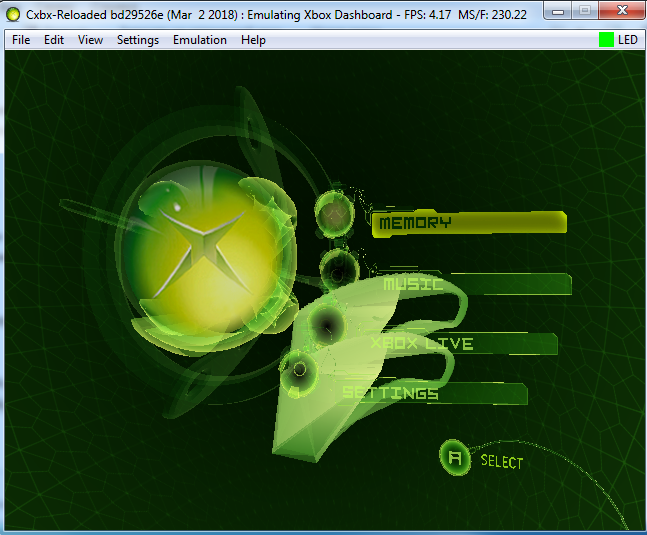Open the Emulation menu
Viewport: 647px width, 535px height.
[x=200, y=40]
